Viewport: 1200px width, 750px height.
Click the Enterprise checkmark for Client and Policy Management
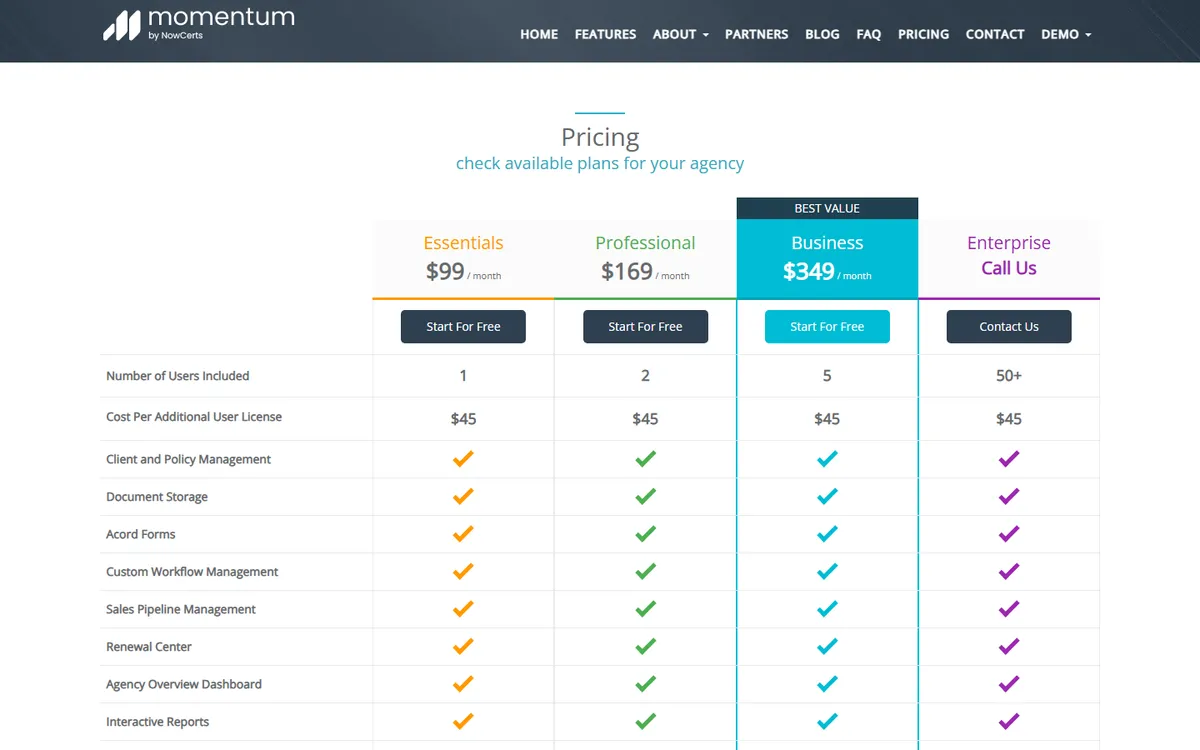click(1009, 459)
